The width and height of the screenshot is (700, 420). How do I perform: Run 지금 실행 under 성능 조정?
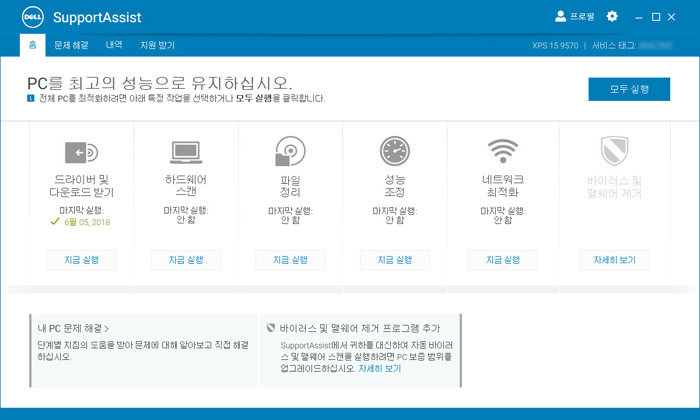coord(395,260)
